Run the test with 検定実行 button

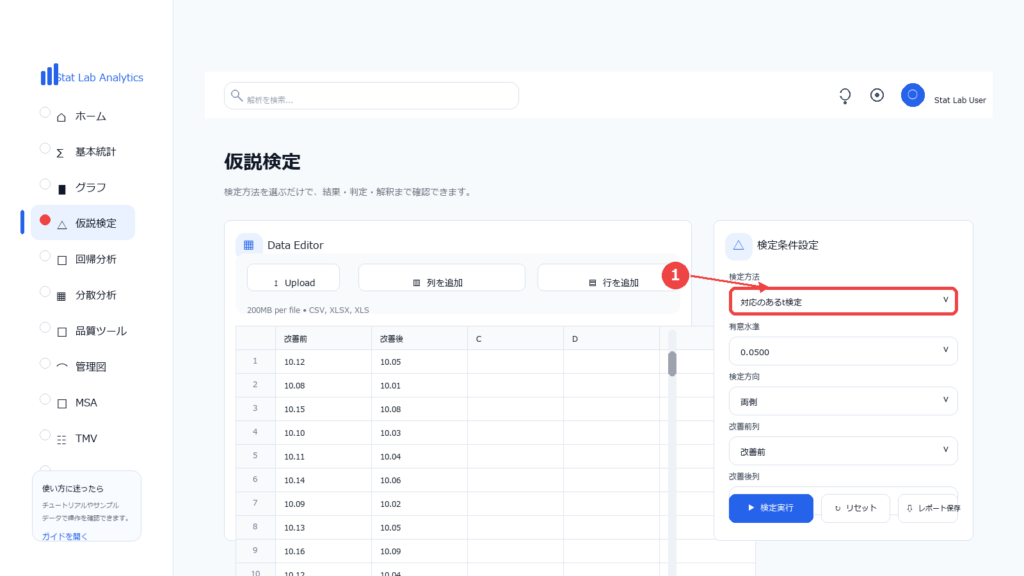(x=771, y=508)
